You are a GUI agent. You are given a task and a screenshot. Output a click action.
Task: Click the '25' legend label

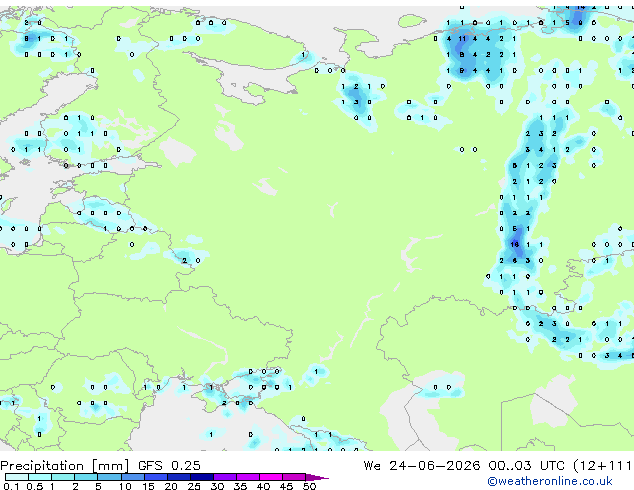point(194,486)
